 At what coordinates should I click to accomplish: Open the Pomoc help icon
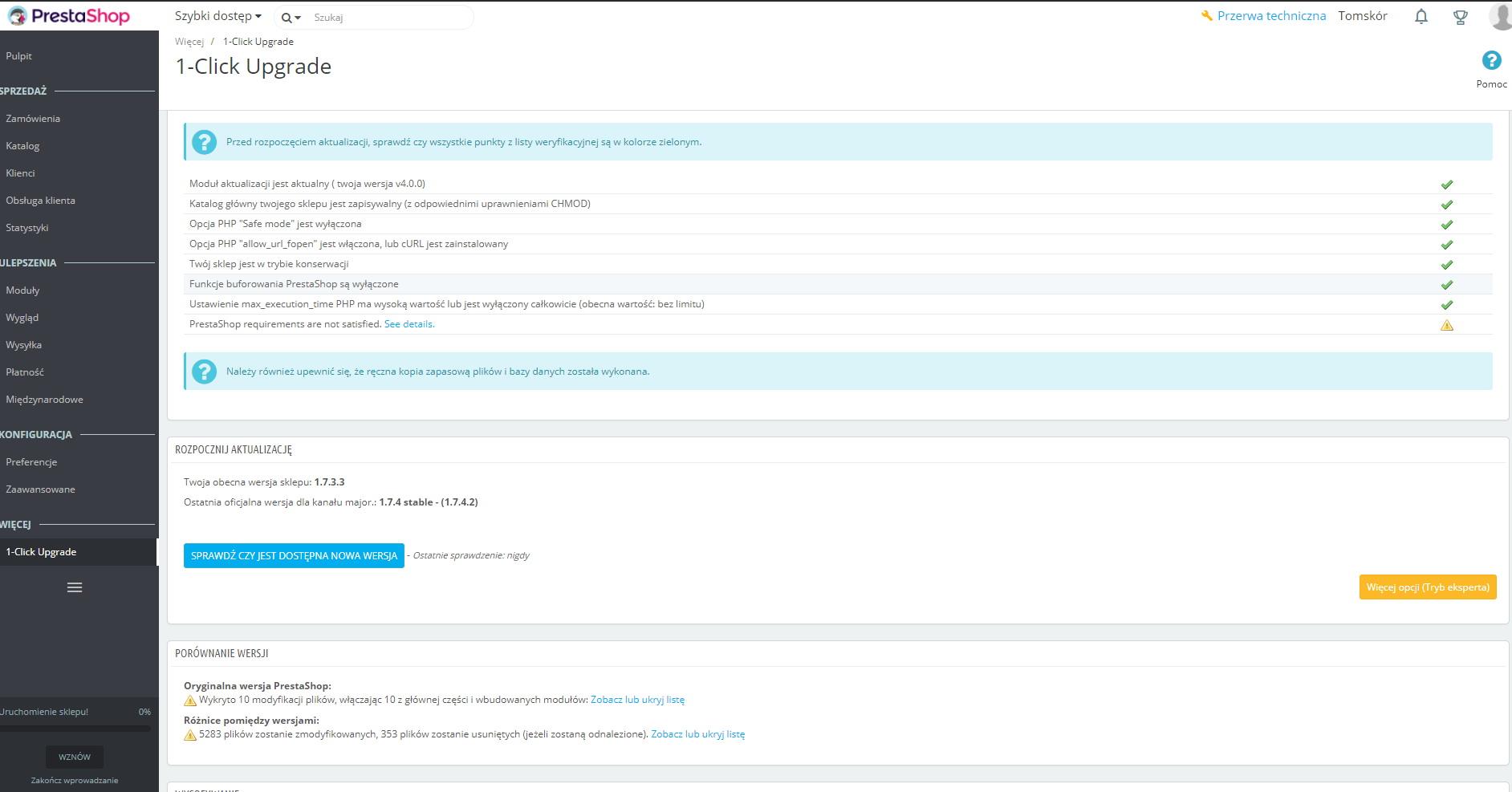click(x=1491, y=60)
